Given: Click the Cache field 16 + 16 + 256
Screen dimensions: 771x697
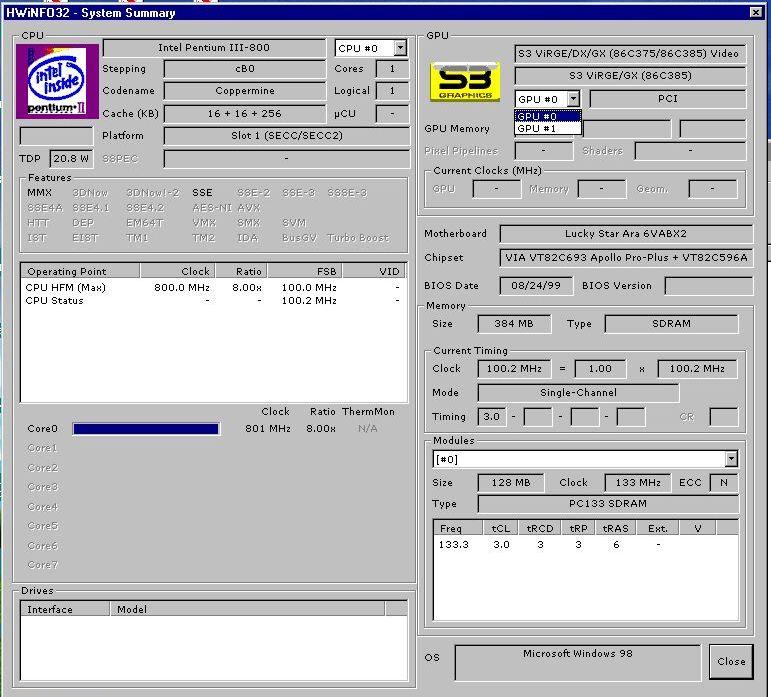Looking at the screenshot, I should coord(245,114).
